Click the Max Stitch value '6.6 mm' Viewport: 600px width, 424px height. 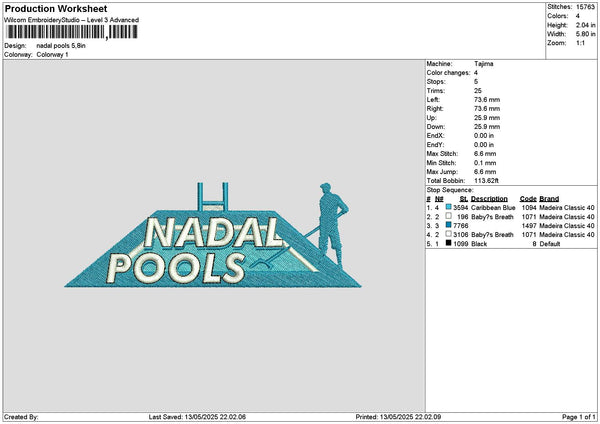coord(485,153)
